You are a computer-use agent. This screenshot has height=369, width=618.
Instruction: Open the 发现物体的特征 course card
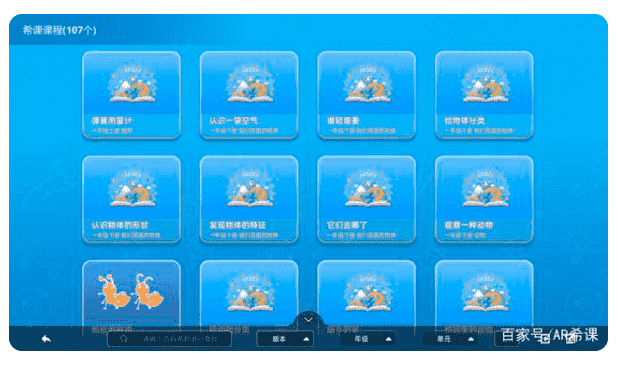[x=249, y=199]
